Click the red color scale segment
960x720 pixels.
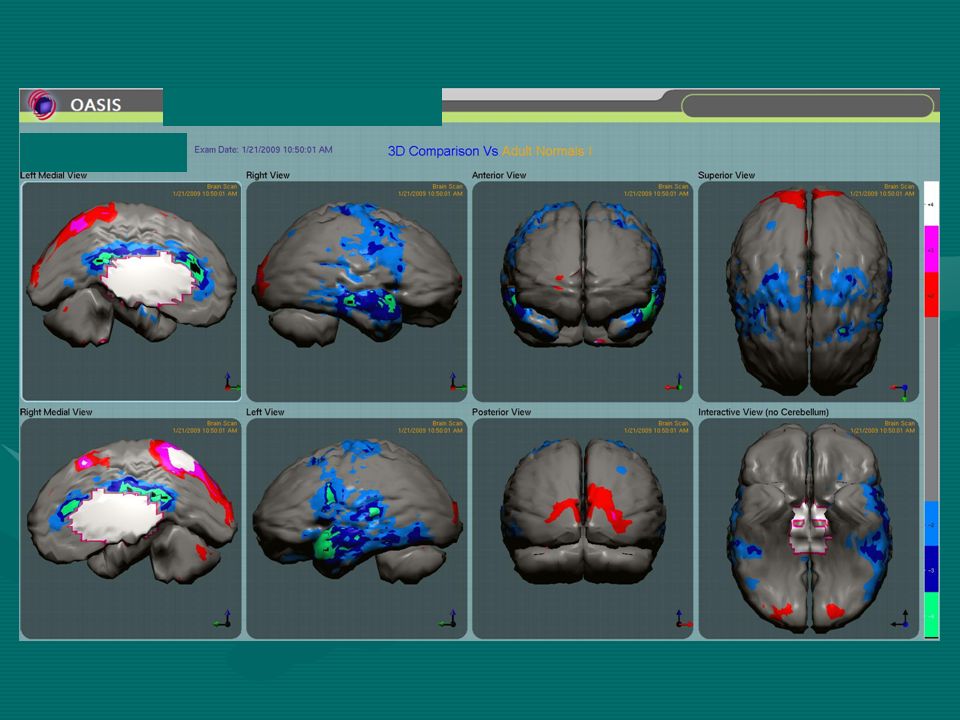click(x=931, y=295)
